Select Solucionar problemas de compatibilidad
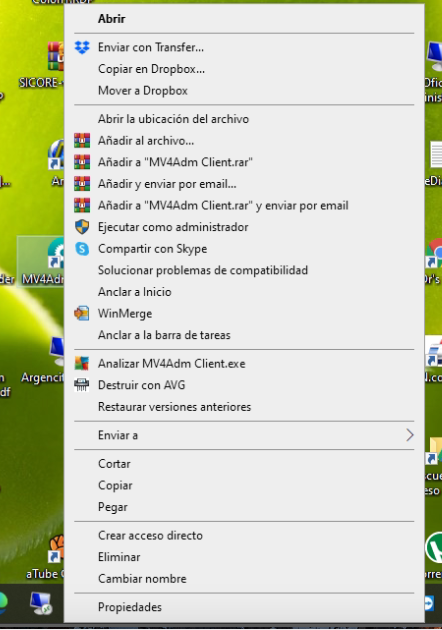Image resolution: width=442 pixels, height=630 pixels. [x=244, y=270]
